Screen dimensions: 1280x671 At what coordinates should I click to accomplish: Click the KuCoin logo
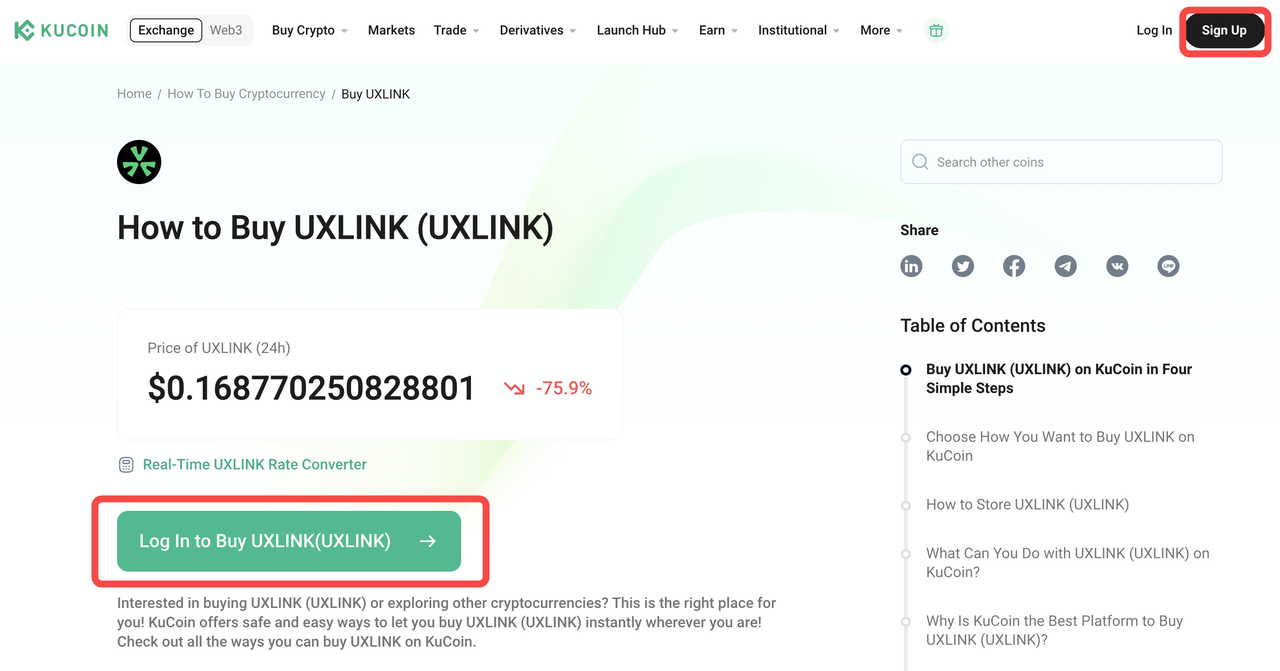coord(62,30)
